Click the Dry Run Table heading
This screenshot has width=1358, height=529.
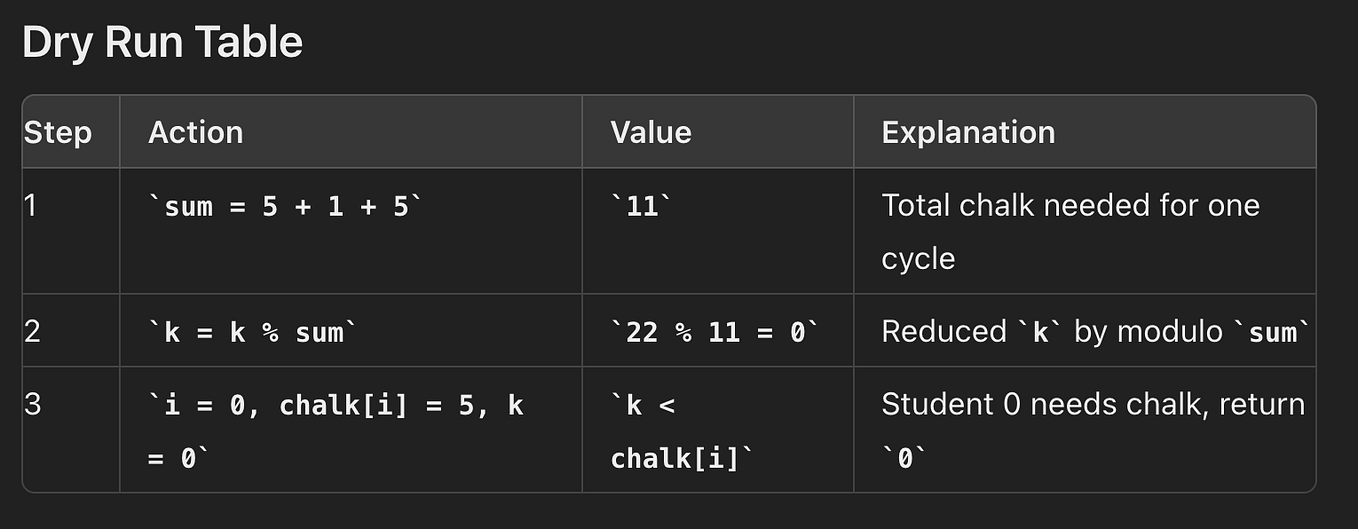coord(162,43)
